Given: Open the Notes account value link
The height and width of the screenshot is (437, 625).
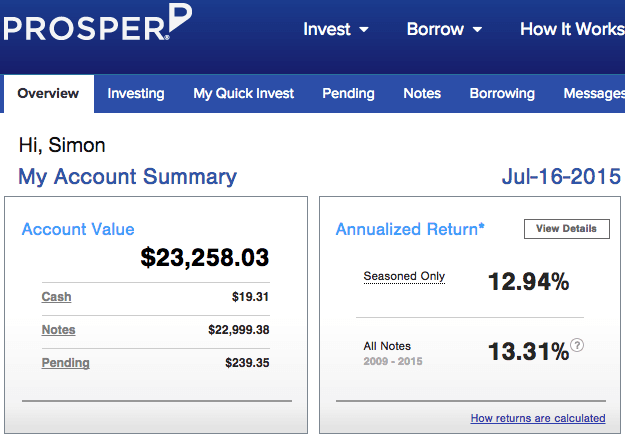Looking at the screenshot, I should [x=58, y=330].
